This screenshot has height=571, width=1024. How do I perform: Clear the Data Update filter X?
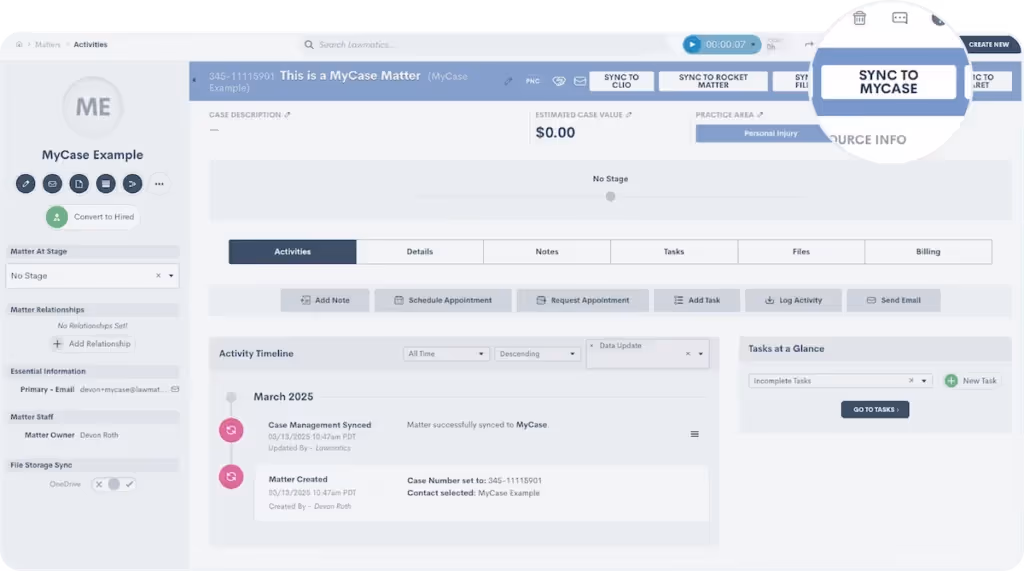coord(688,354)
